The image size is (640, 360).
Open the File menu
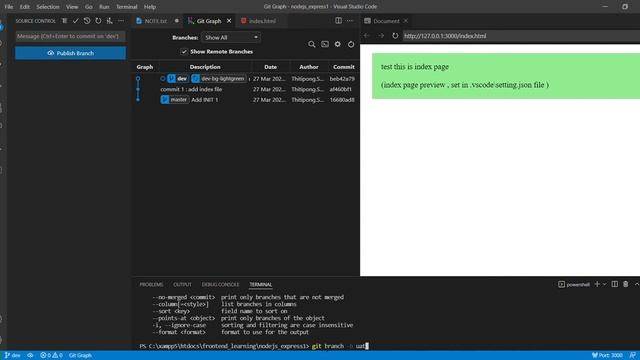coord(9,7)
